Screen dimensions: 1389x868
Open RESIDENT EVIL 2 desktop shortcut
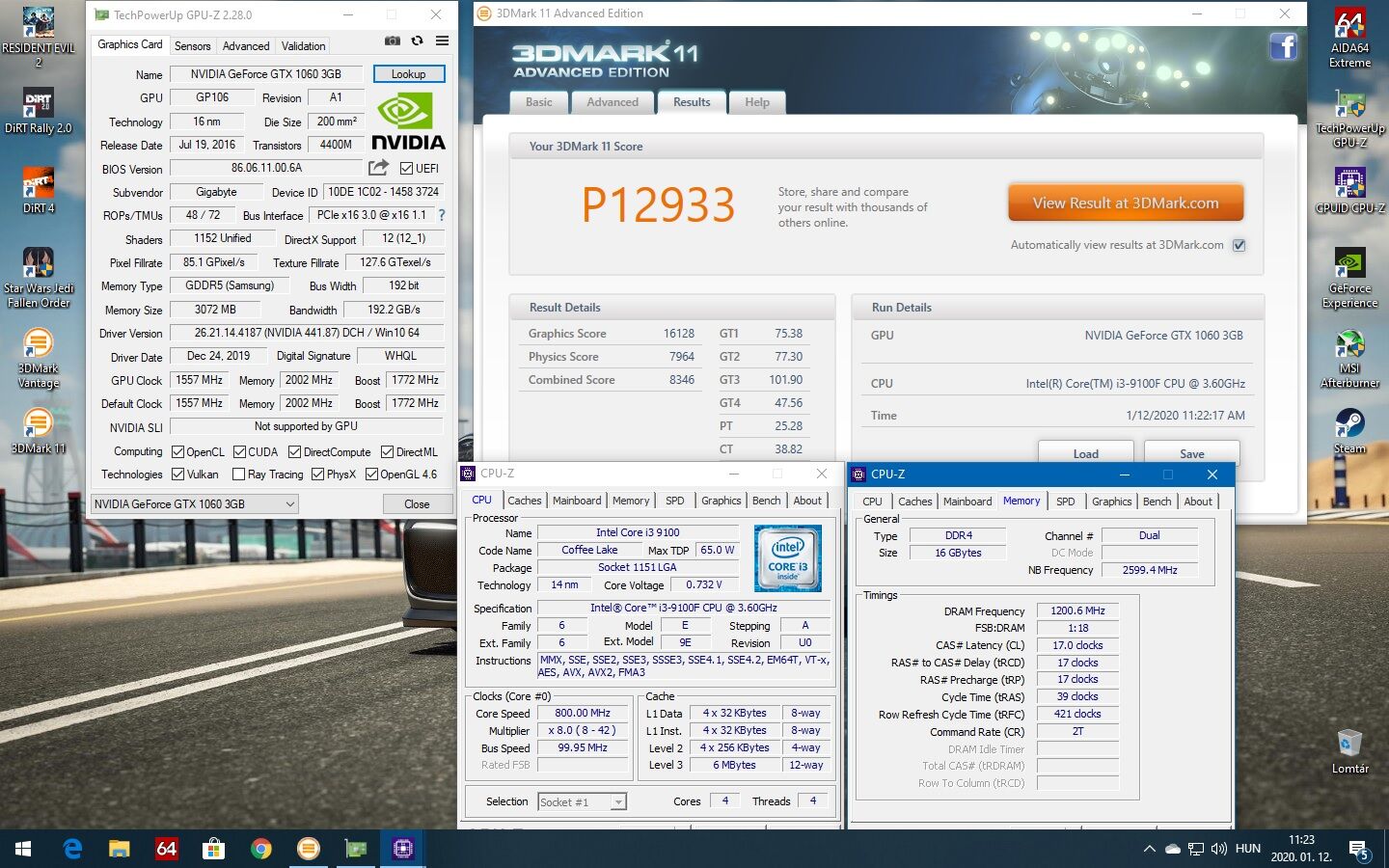pos(39,37)
